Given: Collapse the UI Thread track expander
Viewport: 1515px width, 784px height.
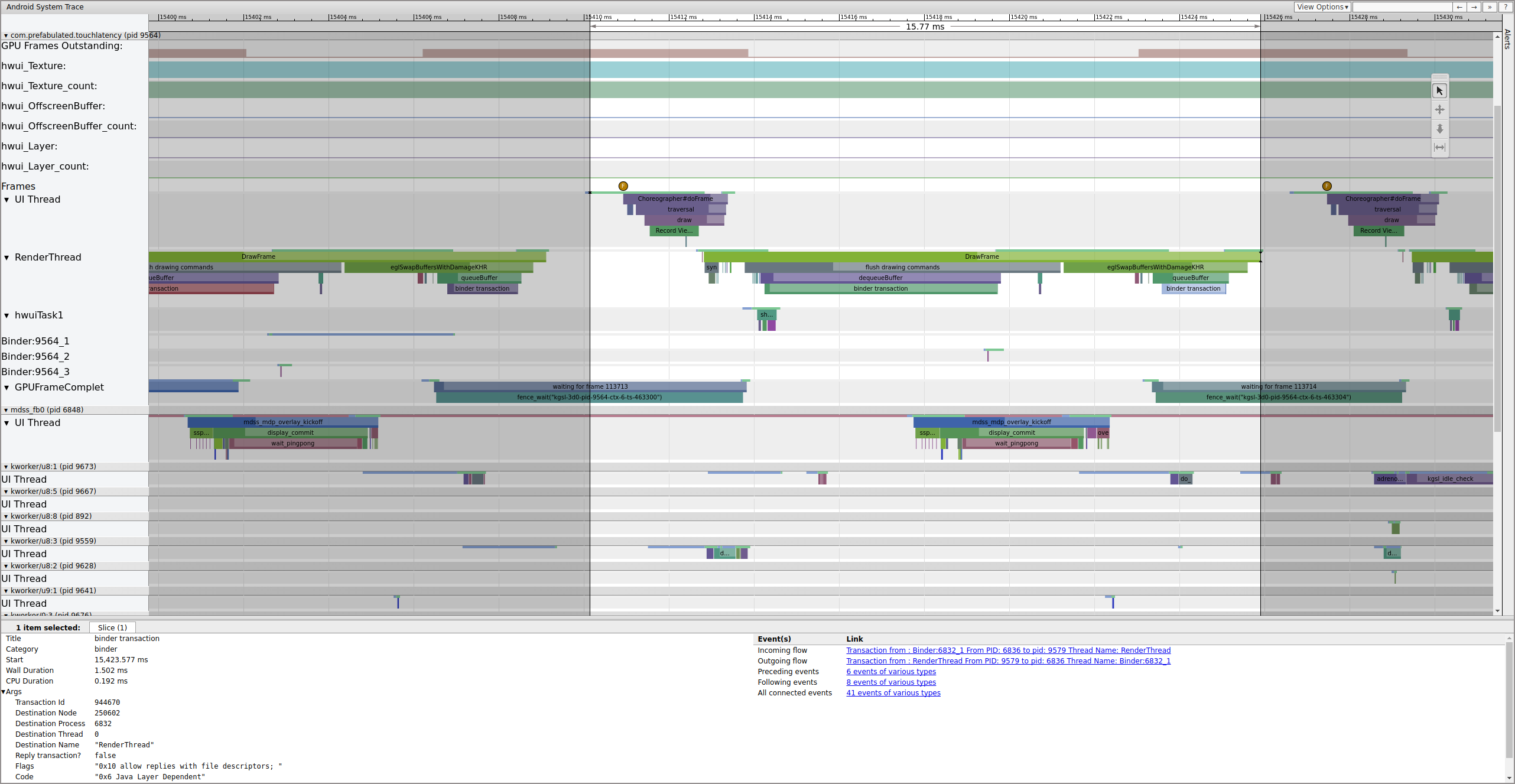Looking at the screenshot, I should [6, 199].
